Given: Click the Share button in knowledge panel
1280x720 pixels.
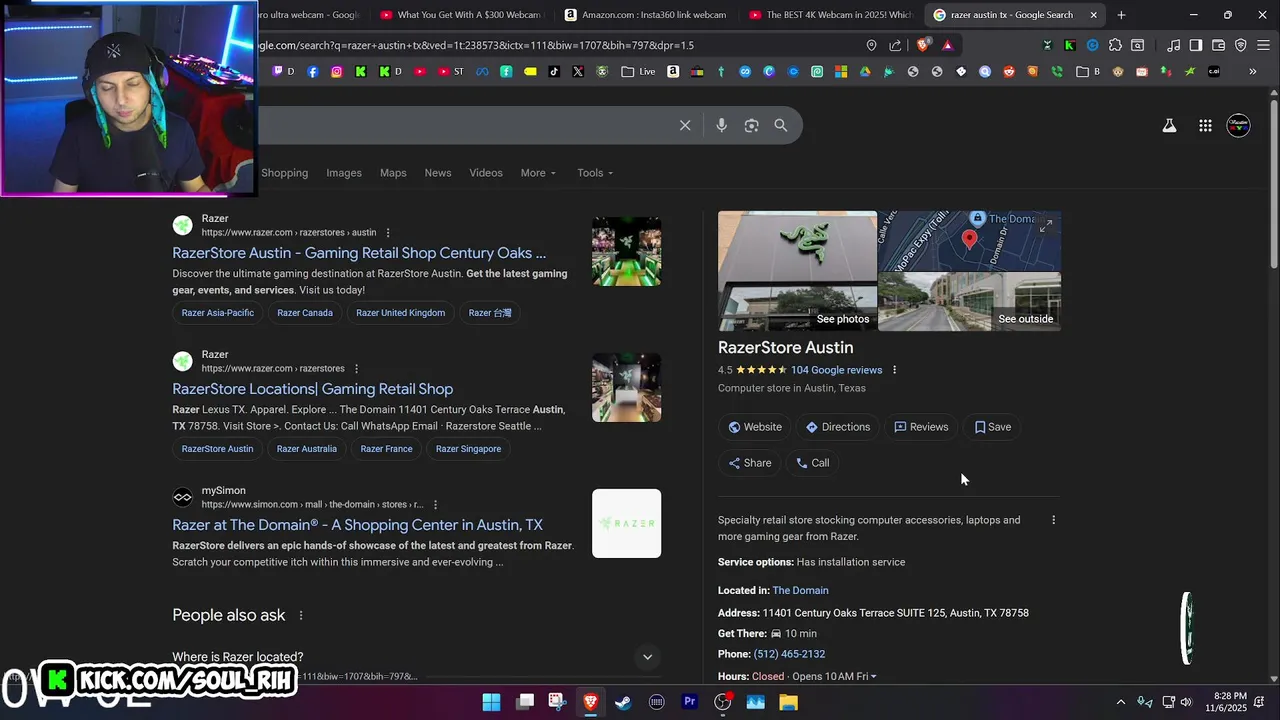Looking at the screenshot, I should click(x=750, y=463).
